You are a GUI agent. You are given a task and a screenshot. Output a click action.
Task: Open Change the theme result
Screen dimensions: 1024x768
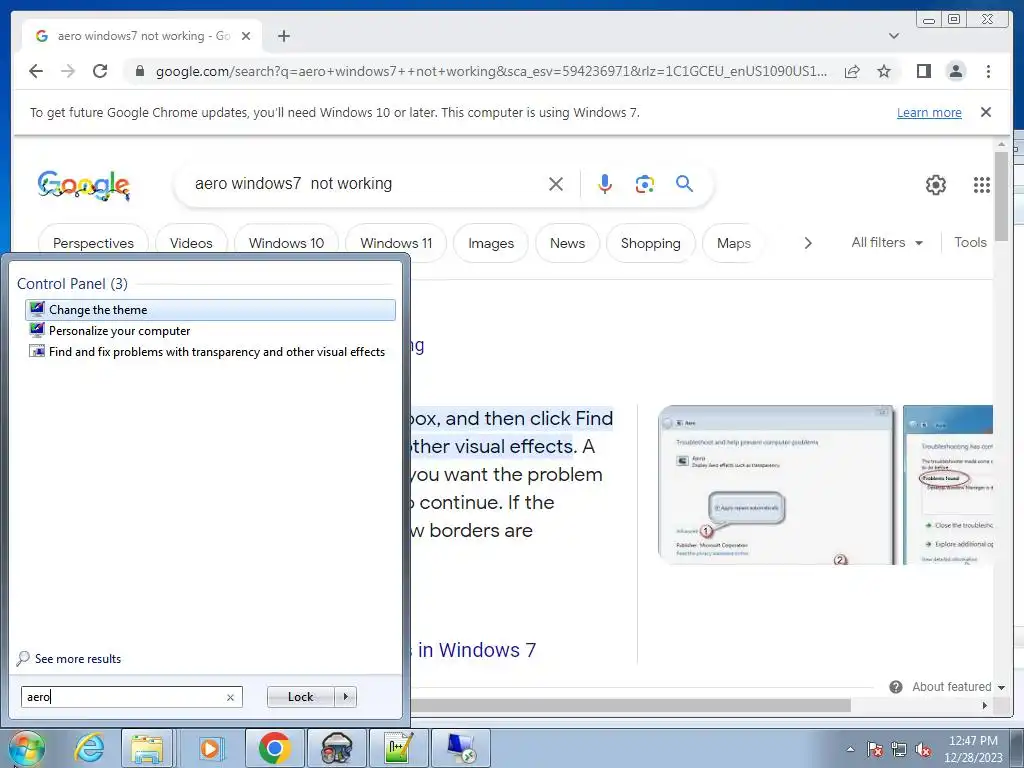[210, 310]
